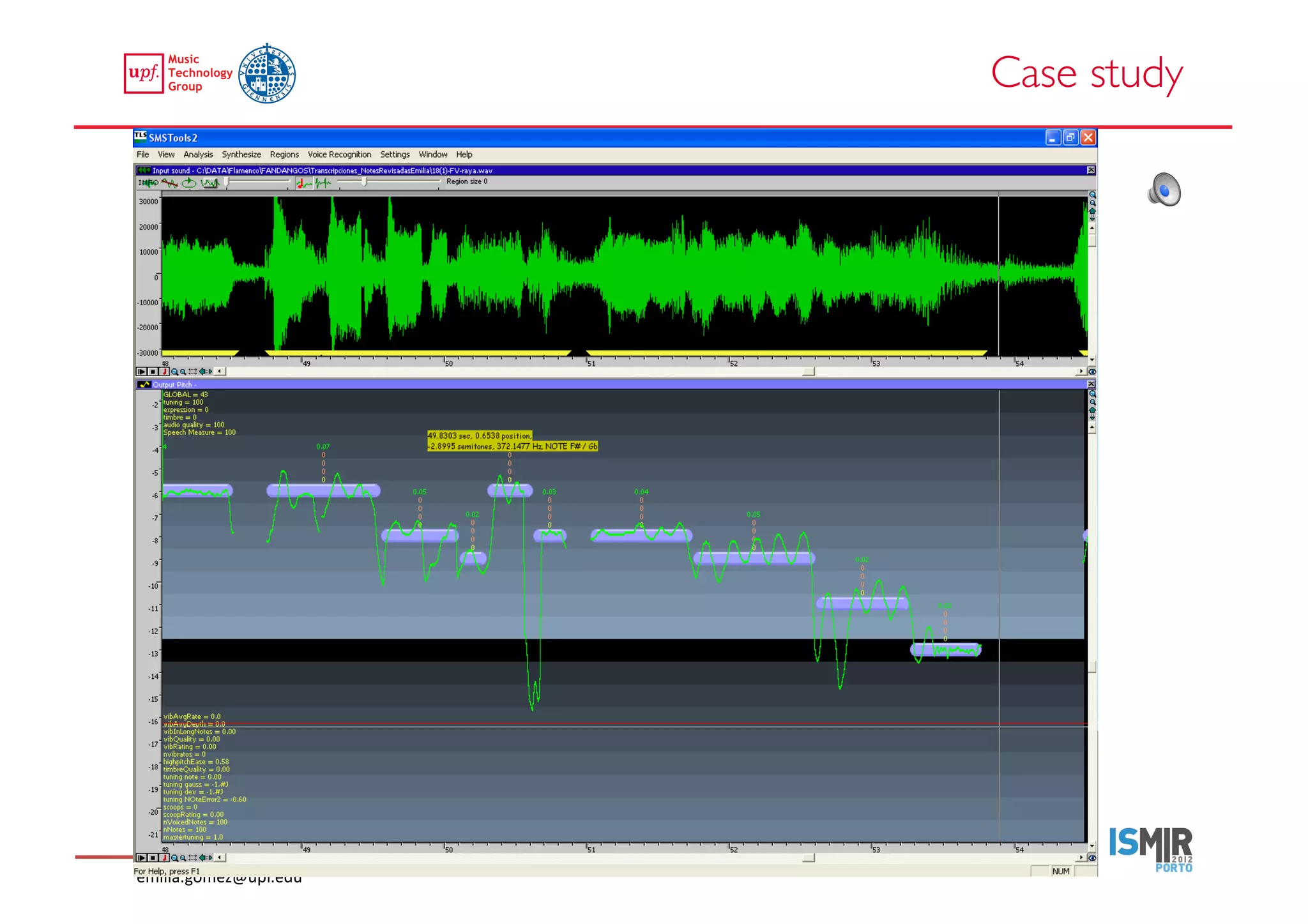Screen dimensions: 1308x924
Task: Zoom in vertically on the waveform panel
Action: click(1092, 195)
